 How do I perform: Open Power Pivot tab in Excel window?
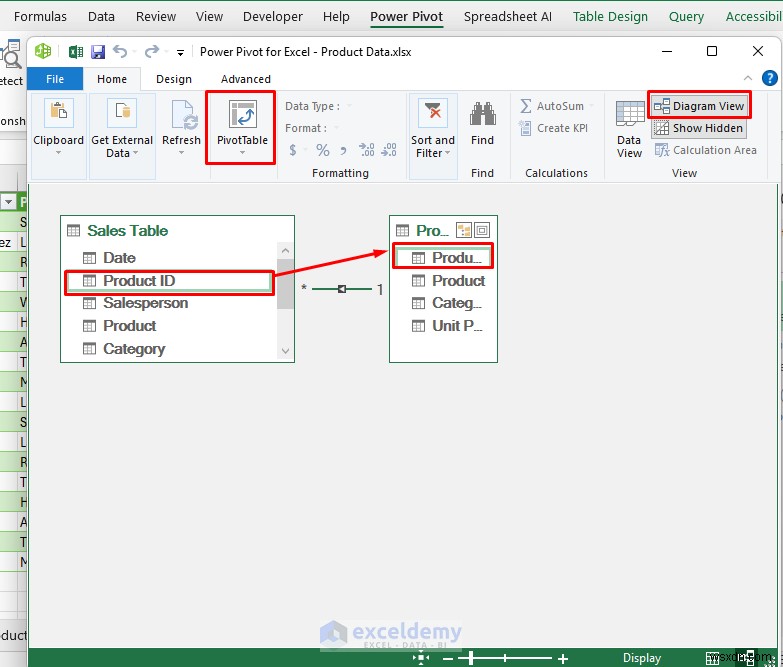pos(406,16)
